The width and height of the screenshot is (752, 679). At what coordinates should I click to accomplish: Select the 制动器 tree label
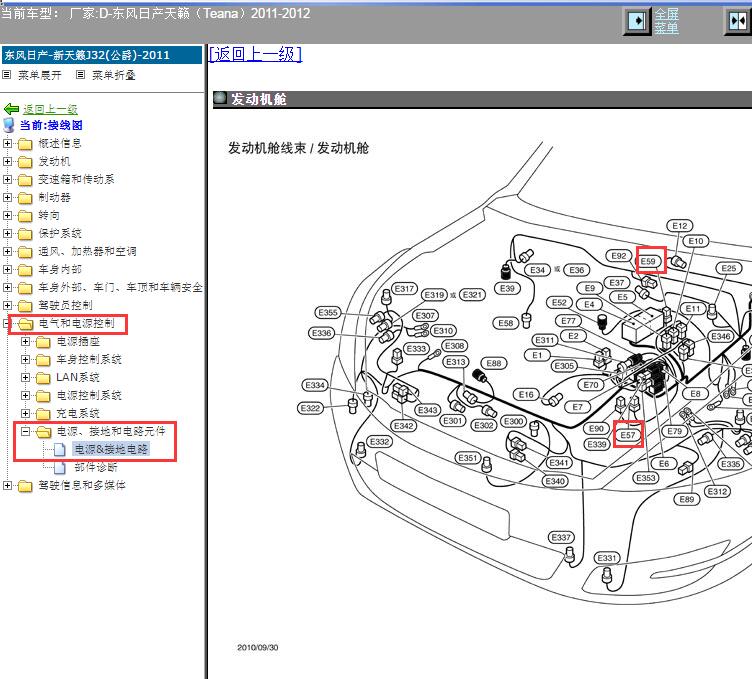(55, 198)
